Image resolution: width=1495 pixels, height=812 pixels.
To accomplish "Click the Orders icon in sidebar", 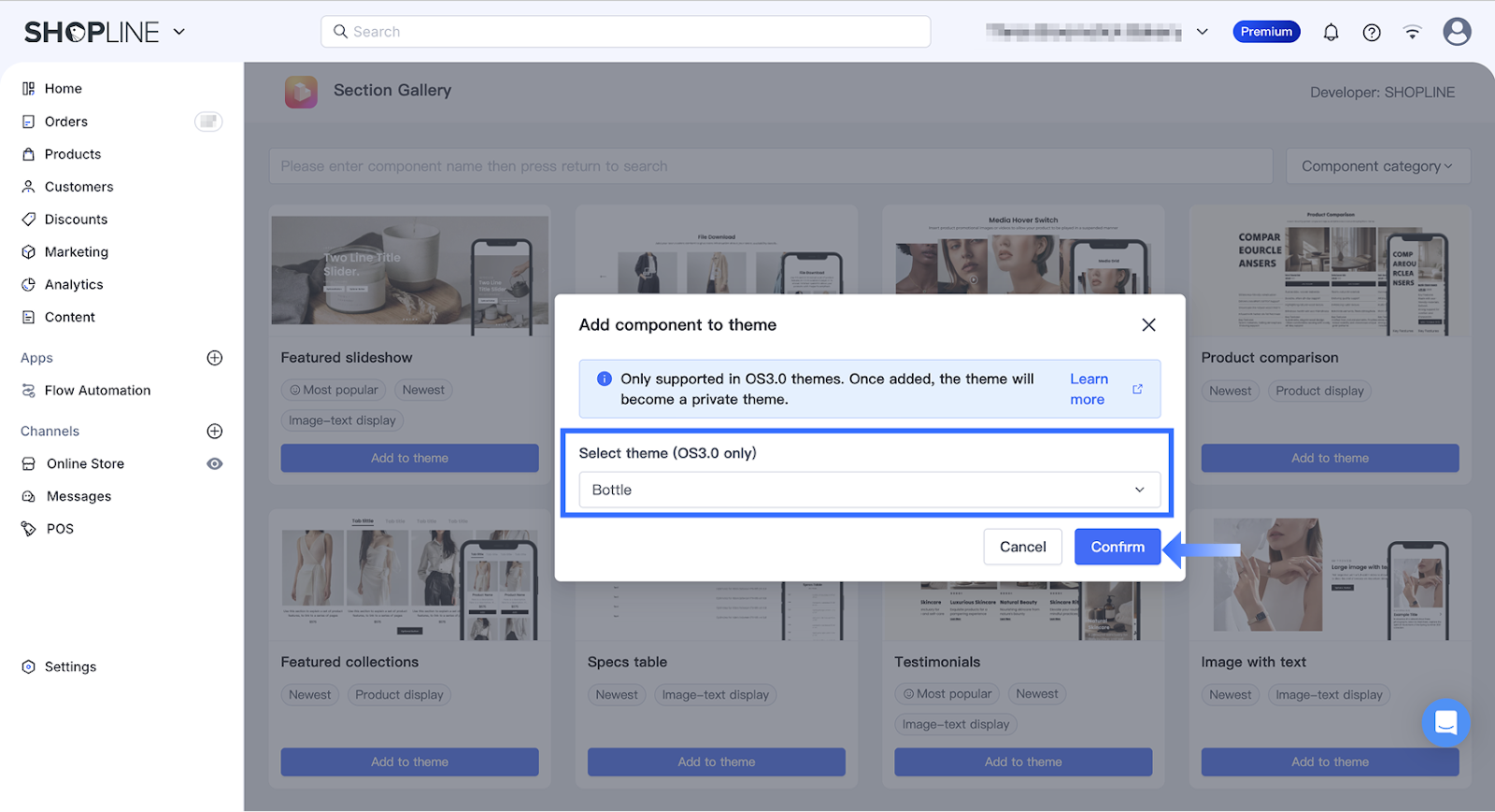I will (x=28, y=121).
